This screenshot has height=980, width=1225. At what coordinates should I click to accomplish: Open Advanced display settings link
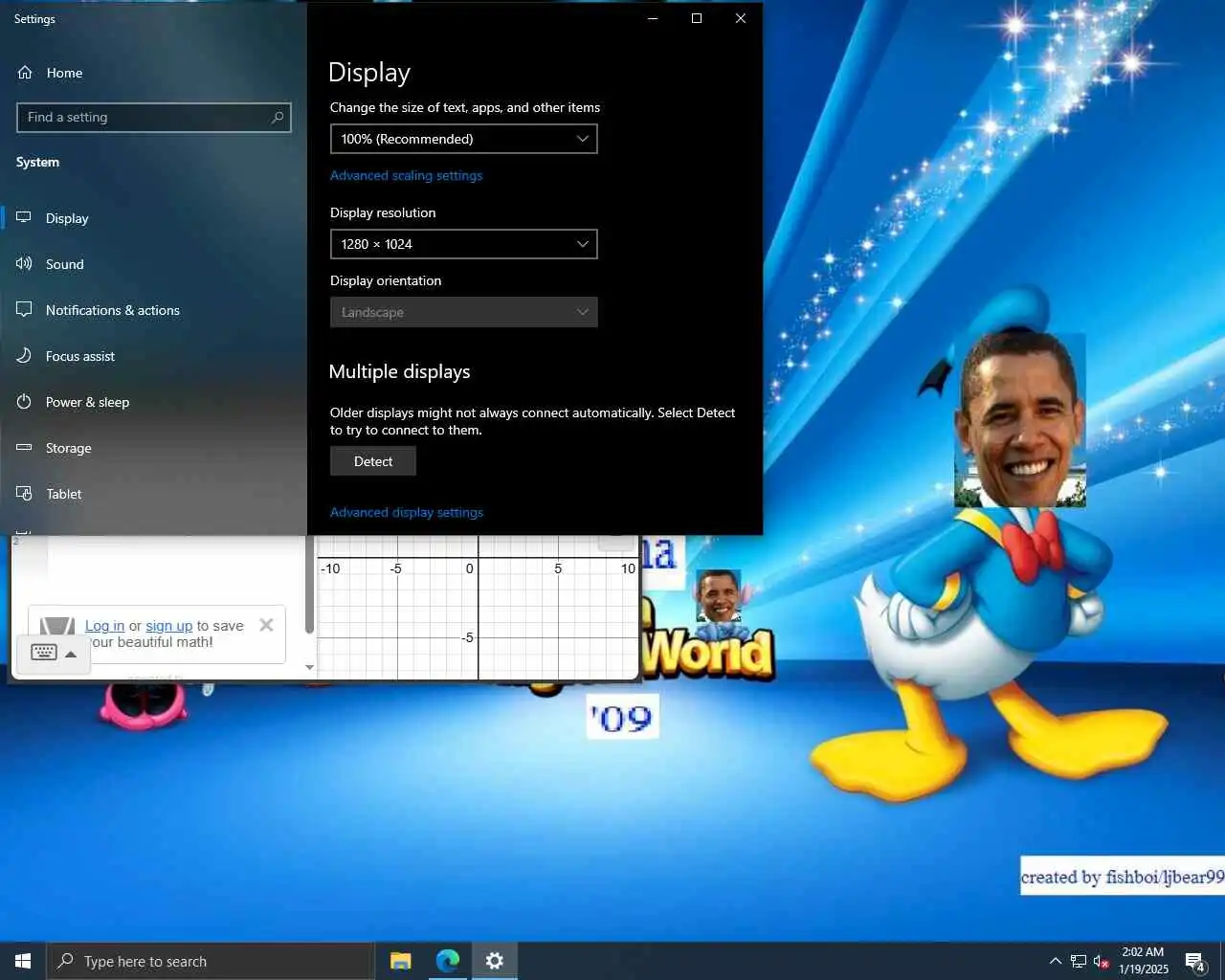pos(407,512)
